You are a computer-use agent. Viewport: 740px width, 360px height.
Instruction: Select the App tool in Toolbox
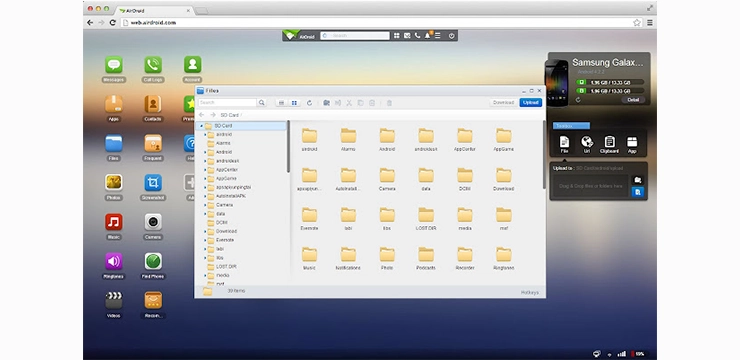(632, 144)
